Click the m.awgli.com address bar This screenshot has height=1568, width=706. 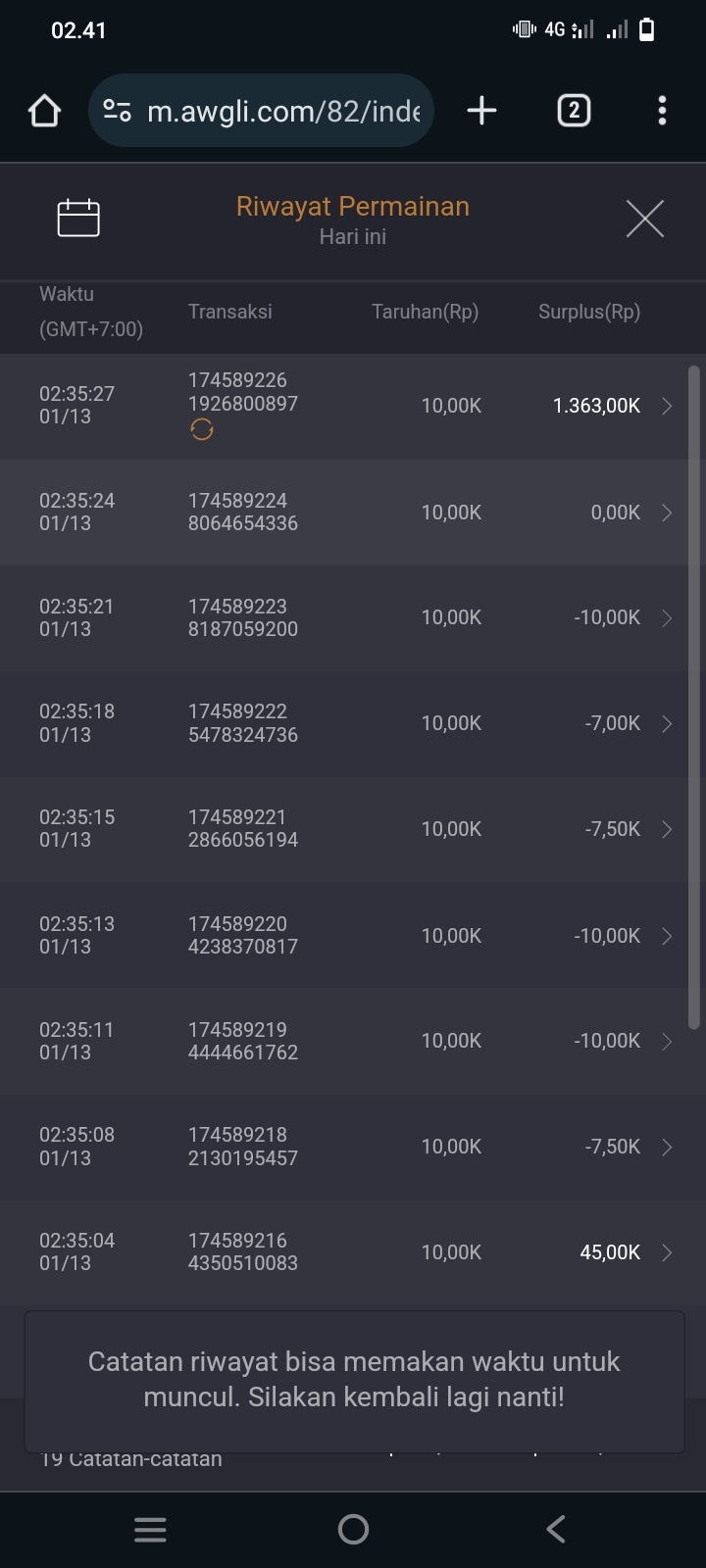coord(282,111)
